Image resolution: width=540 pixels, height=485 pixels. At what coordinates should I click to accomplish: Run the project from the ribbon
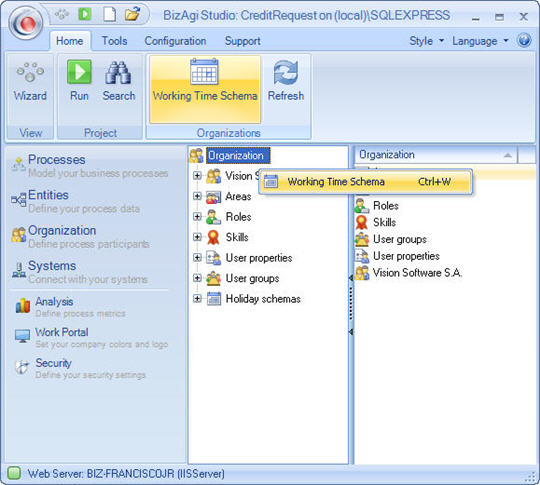79,81
